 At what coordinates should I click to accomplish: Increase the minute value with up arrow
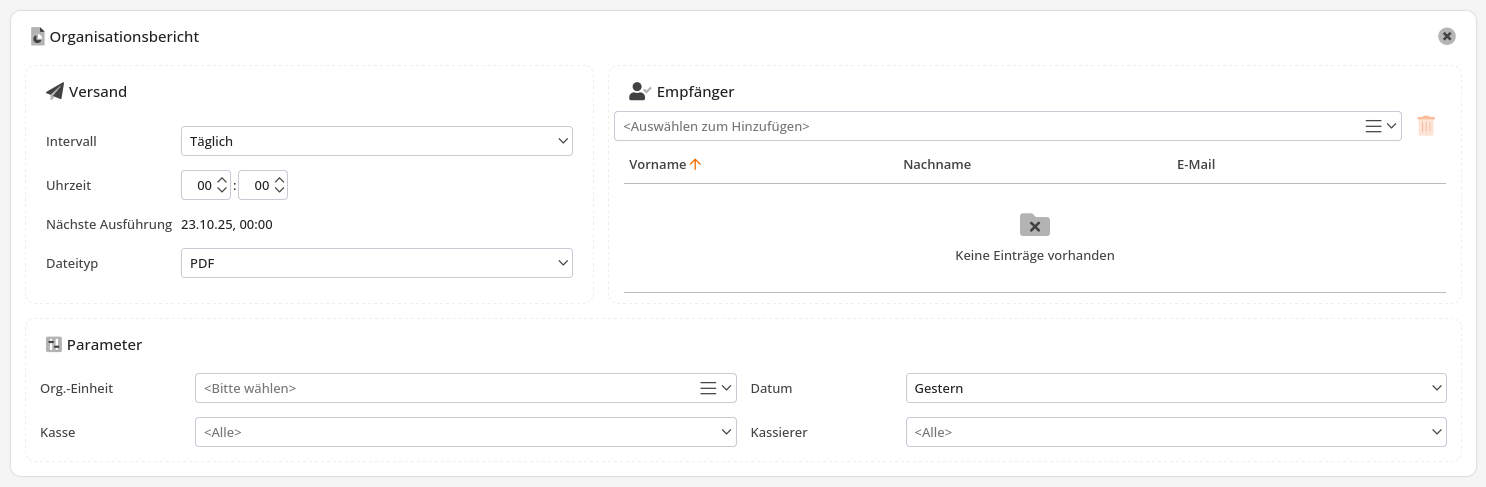(279, 180)
